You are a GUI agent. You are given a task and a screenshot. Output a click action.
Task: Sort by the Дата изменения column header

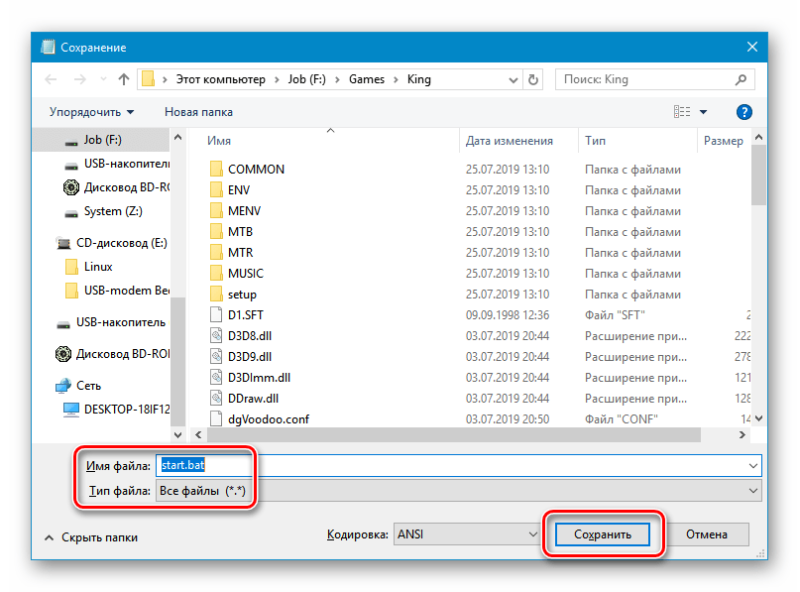pos(509,141)
